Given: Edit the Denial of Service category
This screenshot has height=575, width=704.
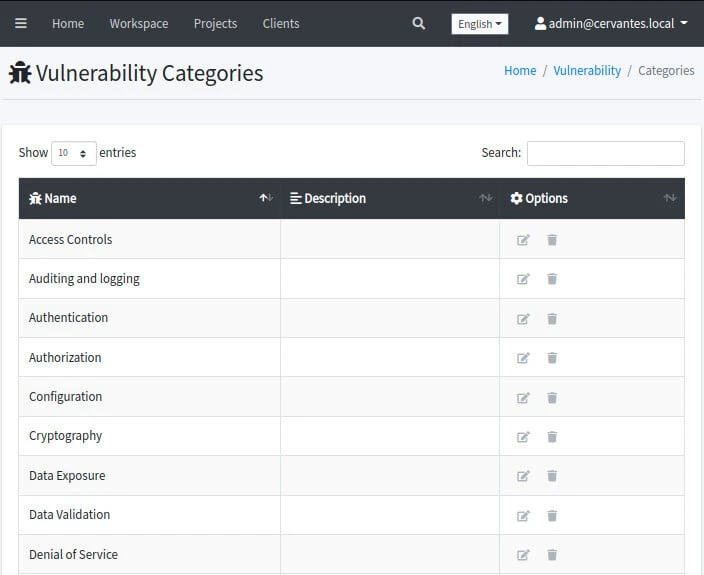Looking at the screenshot, I should pyautogui.click(x=523, y=555).
